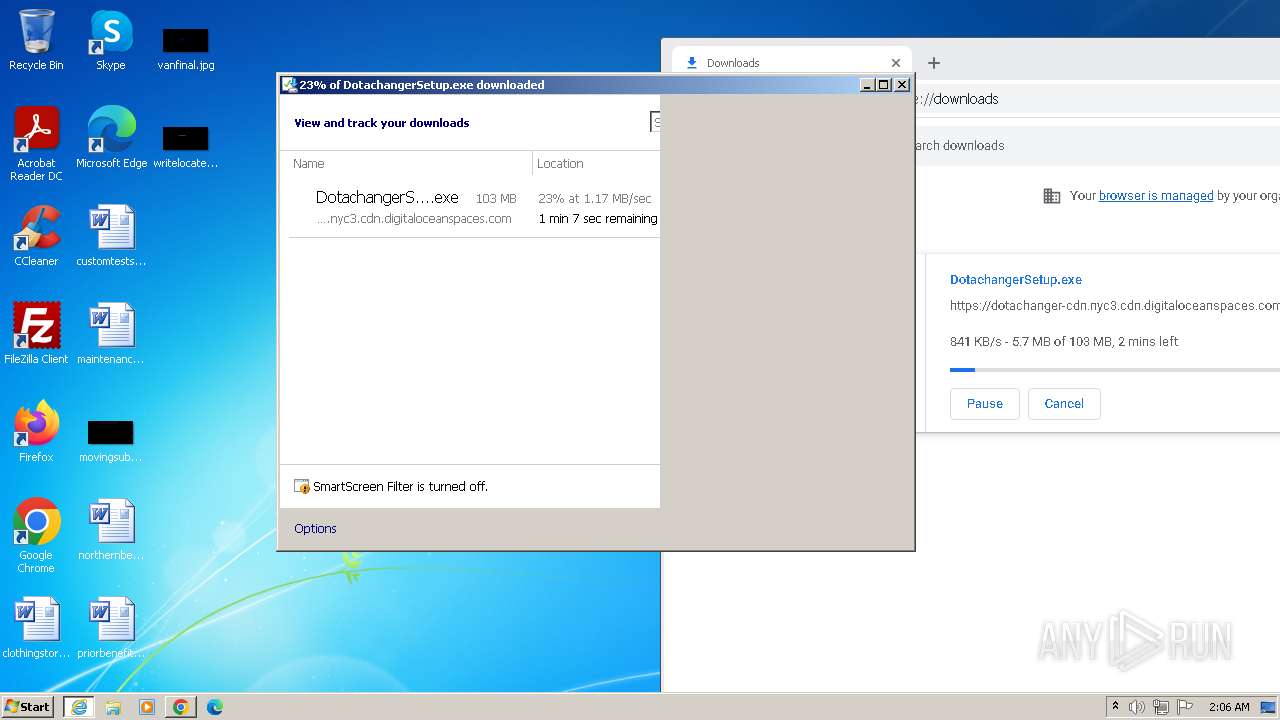Click Show desktop button at taskbar end
The image size is (1280, 720).
pos(1268,707)
